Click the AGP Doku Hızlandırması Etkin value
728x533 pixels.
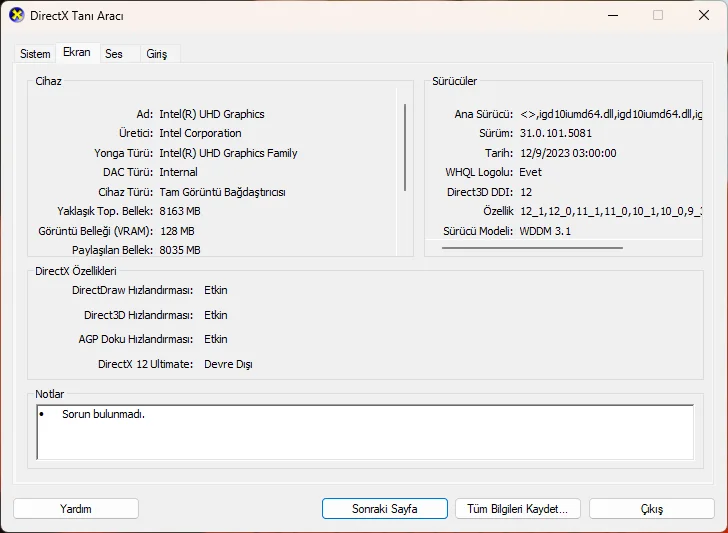[x=216, y=339]
